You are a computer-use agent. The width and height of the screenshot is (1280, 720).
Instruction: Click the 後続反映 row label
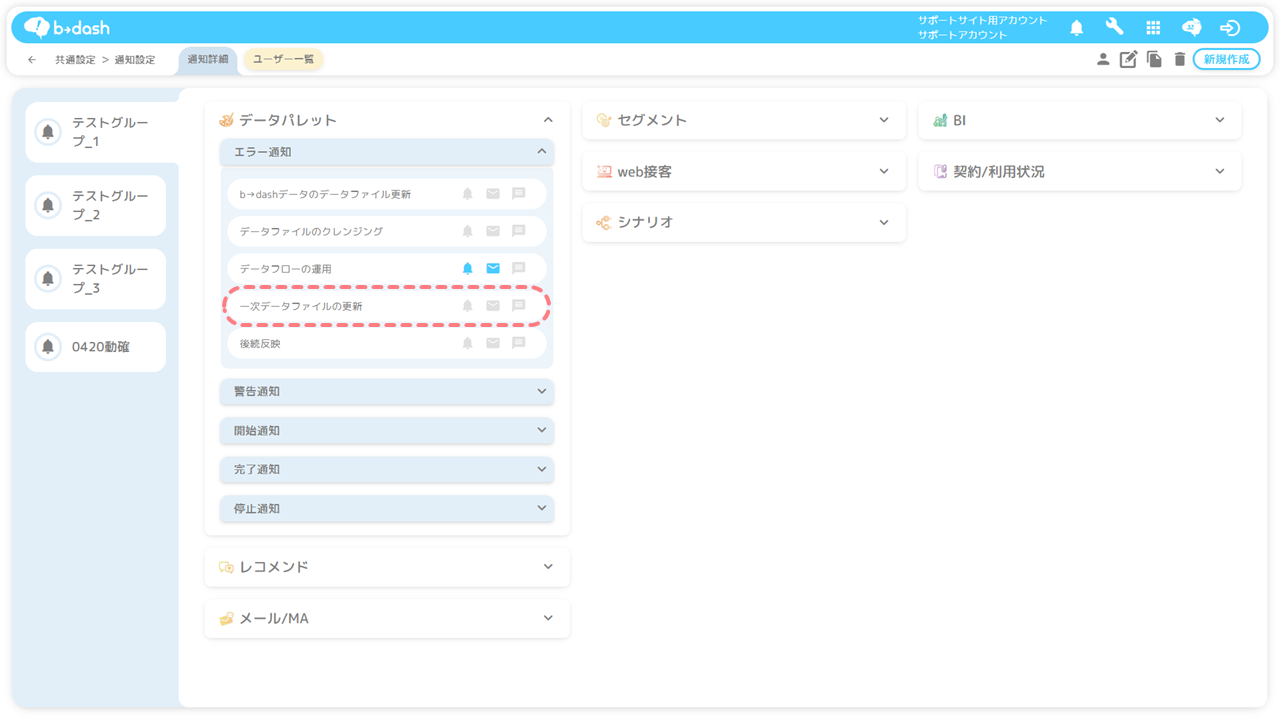click(x=260, y=343)
